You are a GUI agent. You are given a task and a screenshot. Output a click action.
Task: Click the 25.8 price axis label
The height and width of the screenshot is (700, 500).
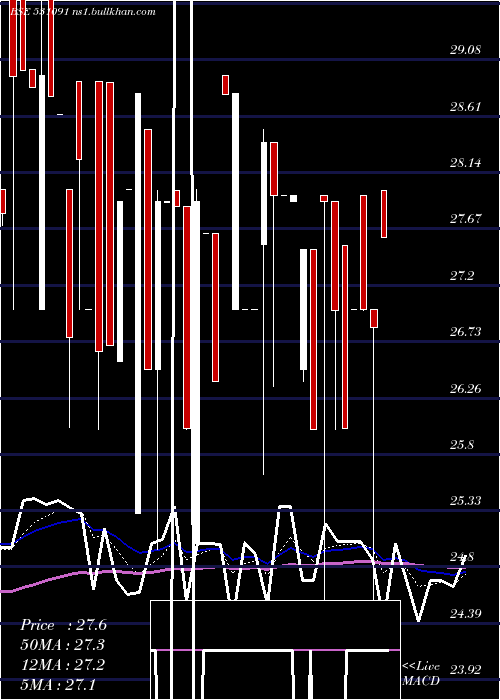click(462, 445)
